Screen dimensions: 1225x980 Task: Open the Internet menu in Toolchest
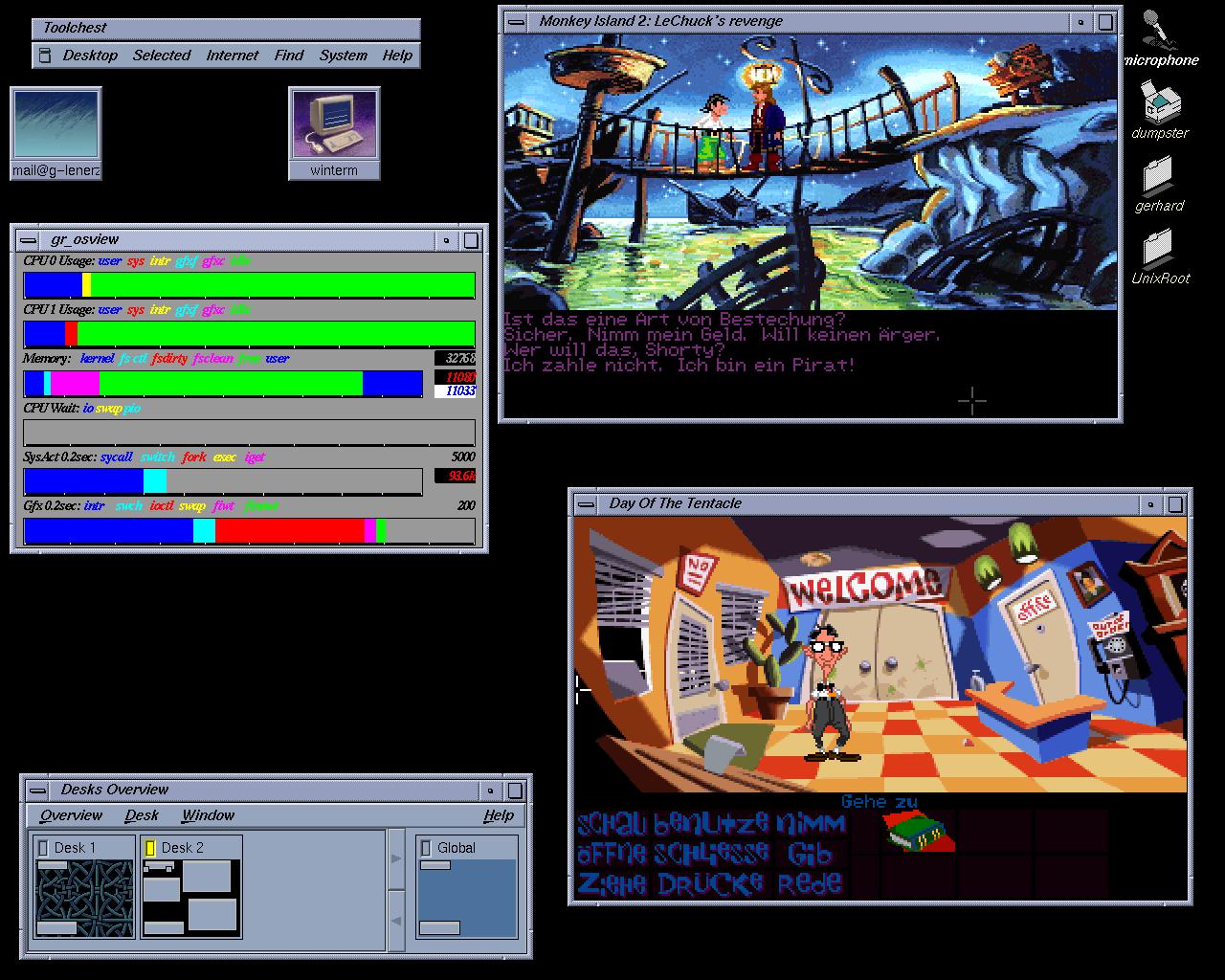click(x=232, y=56)
